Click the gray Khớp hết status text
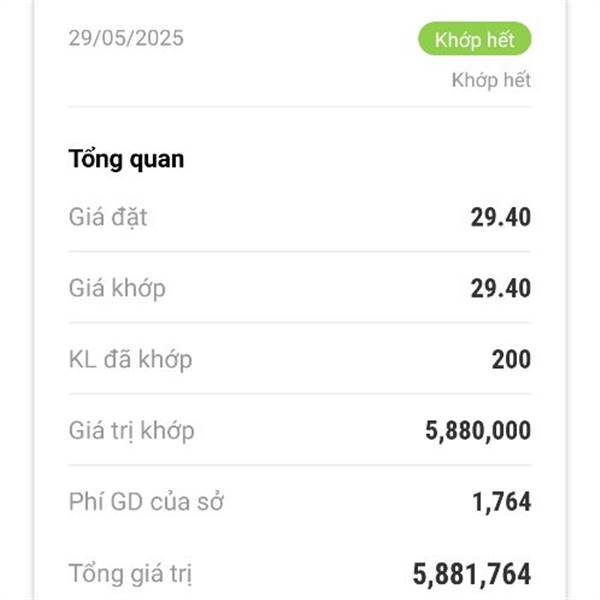Image resolution: width=600 pixels, height=600 pixels. [x=490, y=80]
